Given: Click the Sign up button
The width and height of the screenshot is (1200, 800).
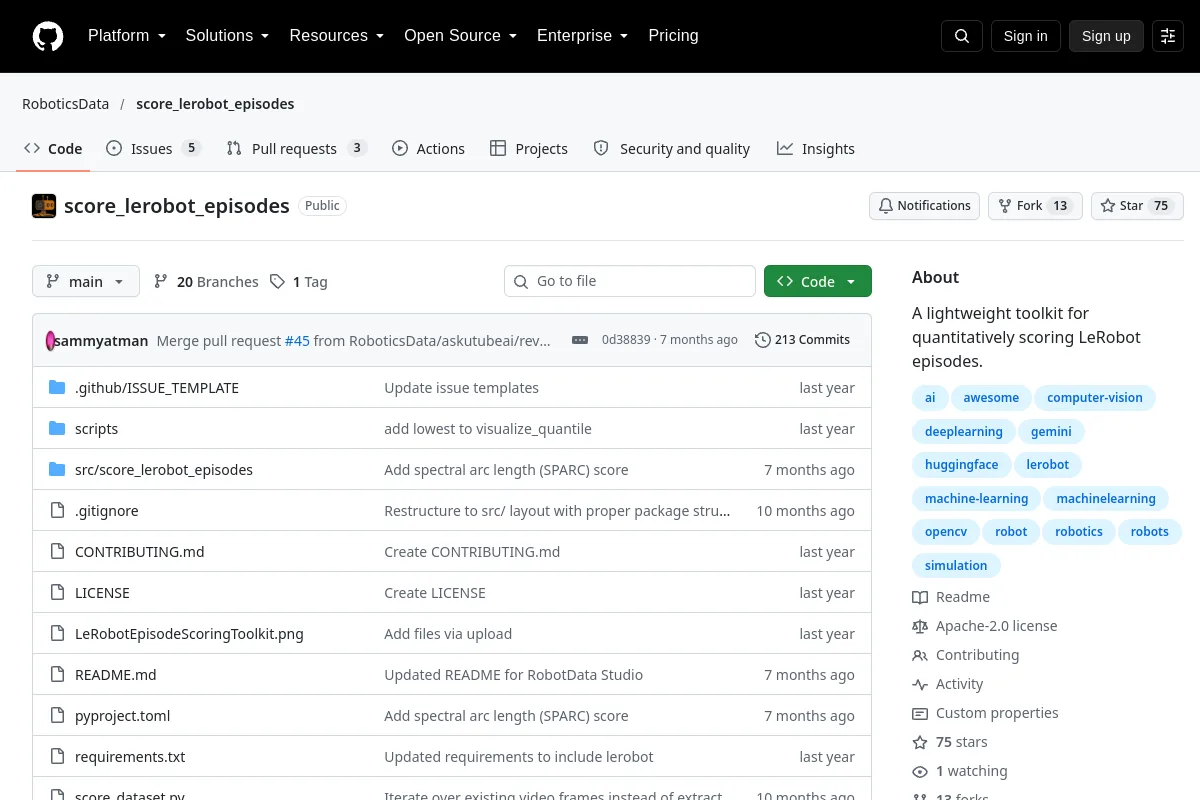Looking at the screenshot, I should [1106, 36].
